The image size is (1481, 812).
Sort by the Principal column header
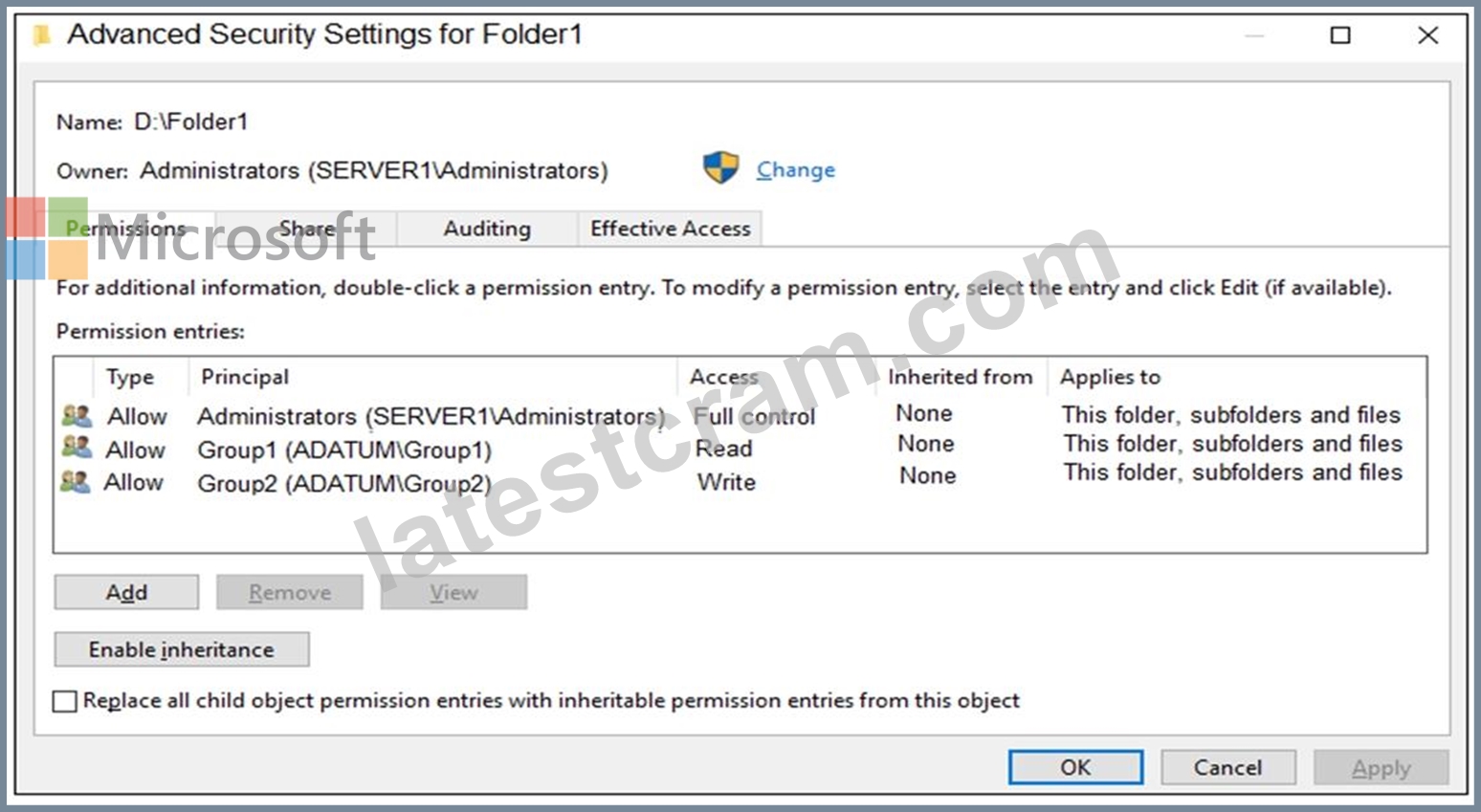432,377
